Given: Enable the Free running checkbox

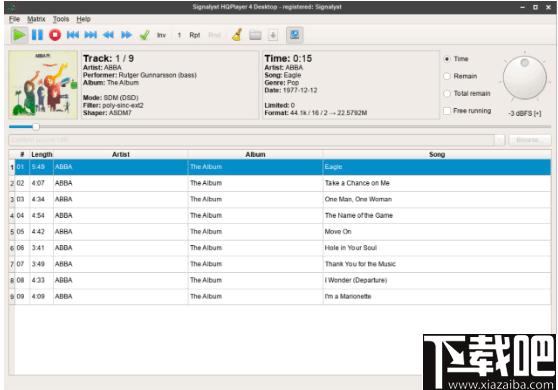Looking at the screenshot, I should pyautogui.click(x=447, y=111).
